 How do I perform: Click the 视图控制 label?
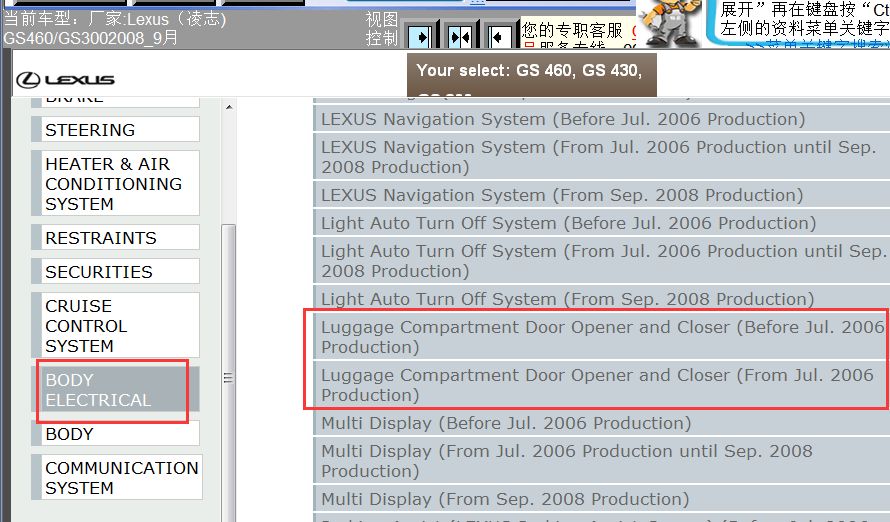381,28
